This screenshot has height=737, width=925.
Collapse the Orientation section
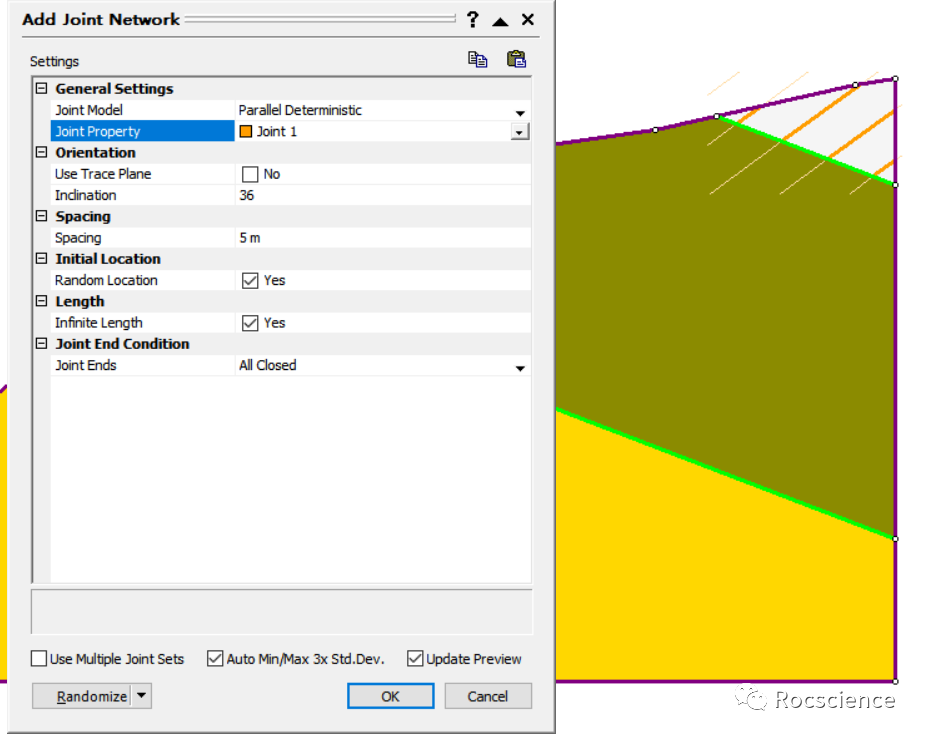[x=41, y=153]
